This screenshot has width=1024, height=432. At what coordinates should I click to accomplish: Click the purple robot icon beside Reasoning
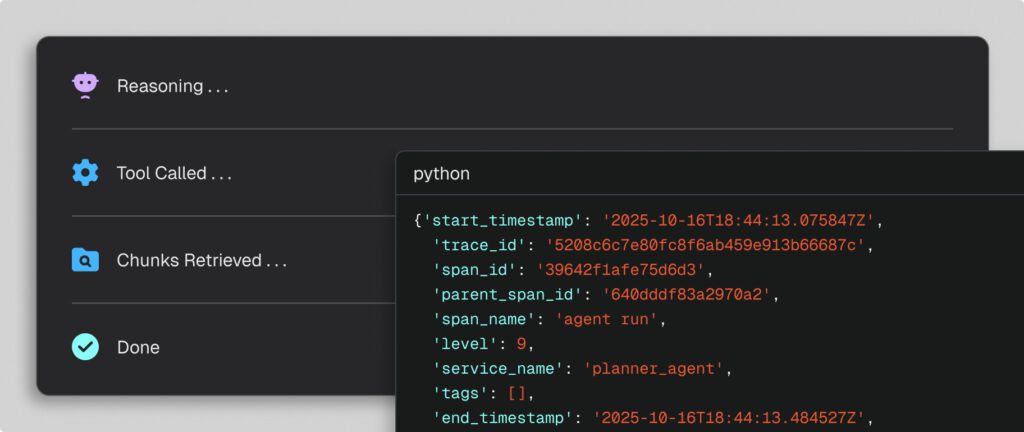[x=86, y=86]
